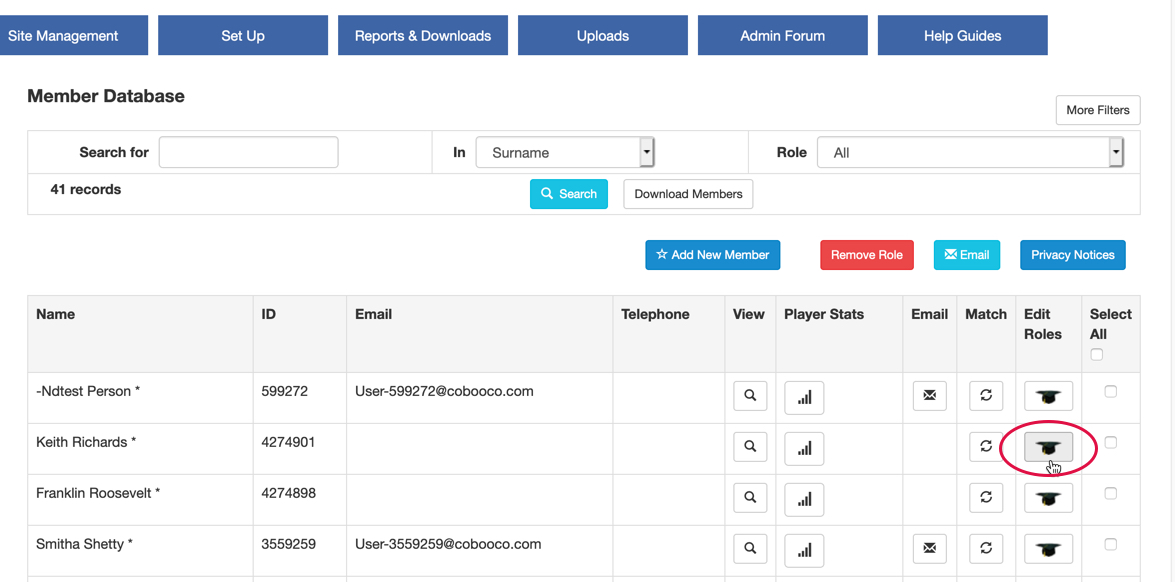Image resolution: width=1175 pixels, height=582 pixels.
Task: Expand the Surname search field dropdown
Action: coord(565,153)
